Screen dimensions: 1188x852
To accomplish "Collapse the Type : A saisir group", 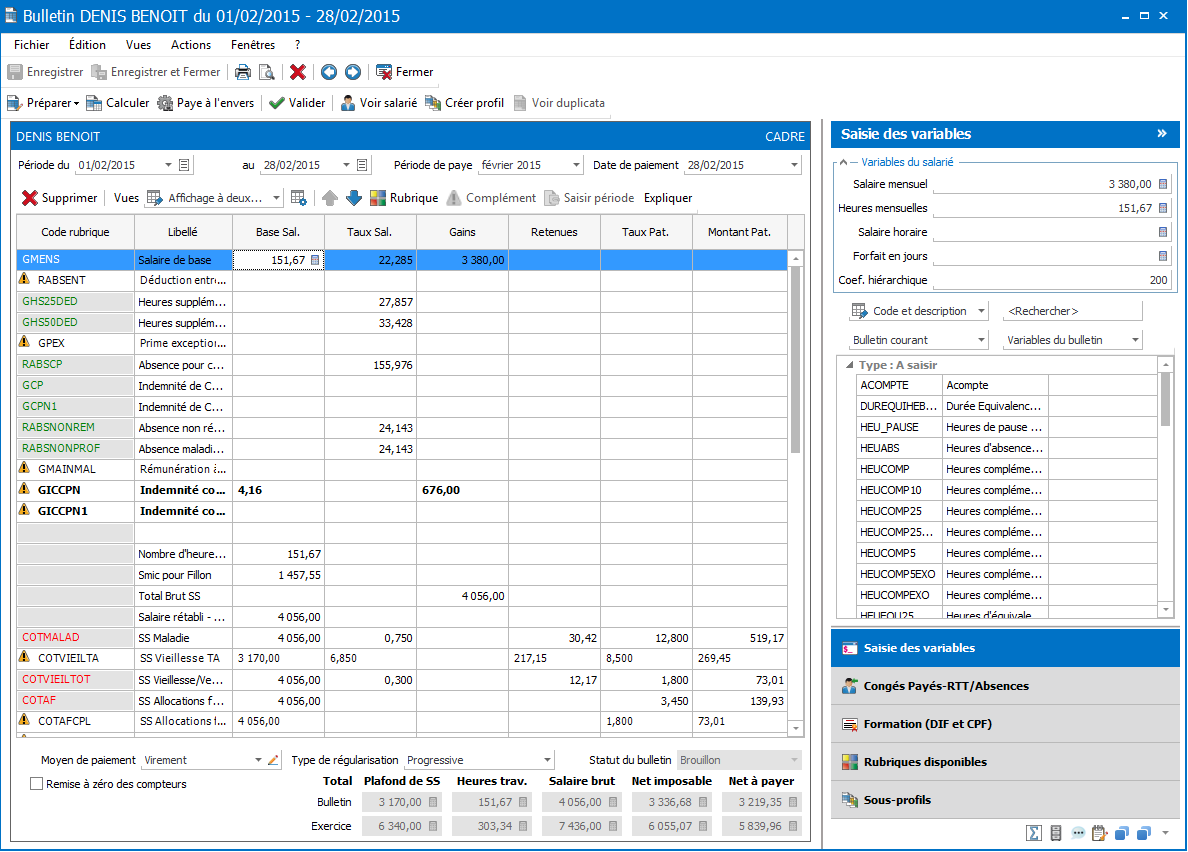I will pyautogui.click(x=850, y=365).
